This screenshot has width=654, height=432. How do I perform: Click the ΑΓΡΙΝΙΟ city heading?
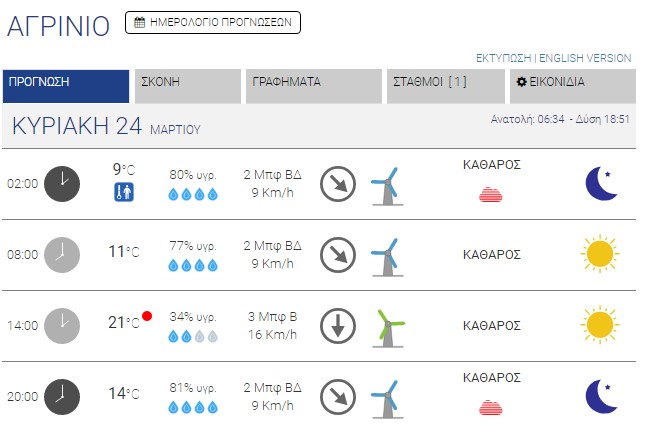click(58, 26)
